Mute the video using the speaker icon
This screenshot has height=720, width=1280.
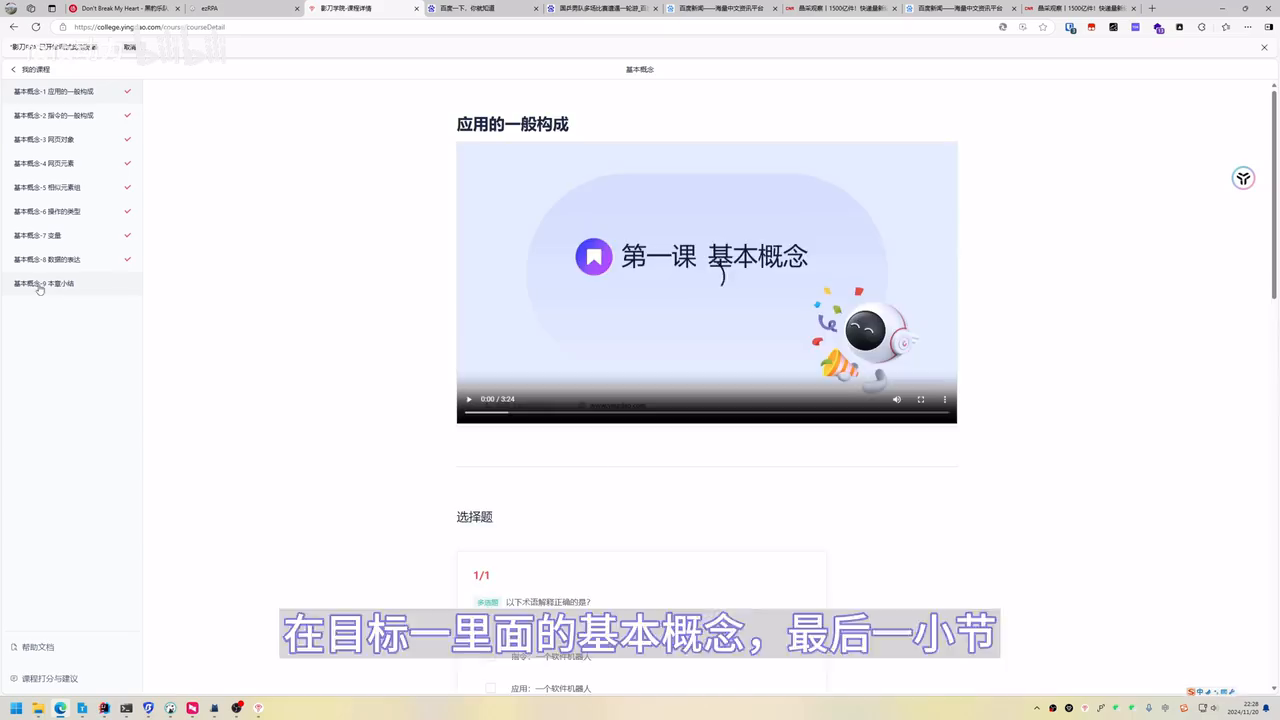[896, 399]
